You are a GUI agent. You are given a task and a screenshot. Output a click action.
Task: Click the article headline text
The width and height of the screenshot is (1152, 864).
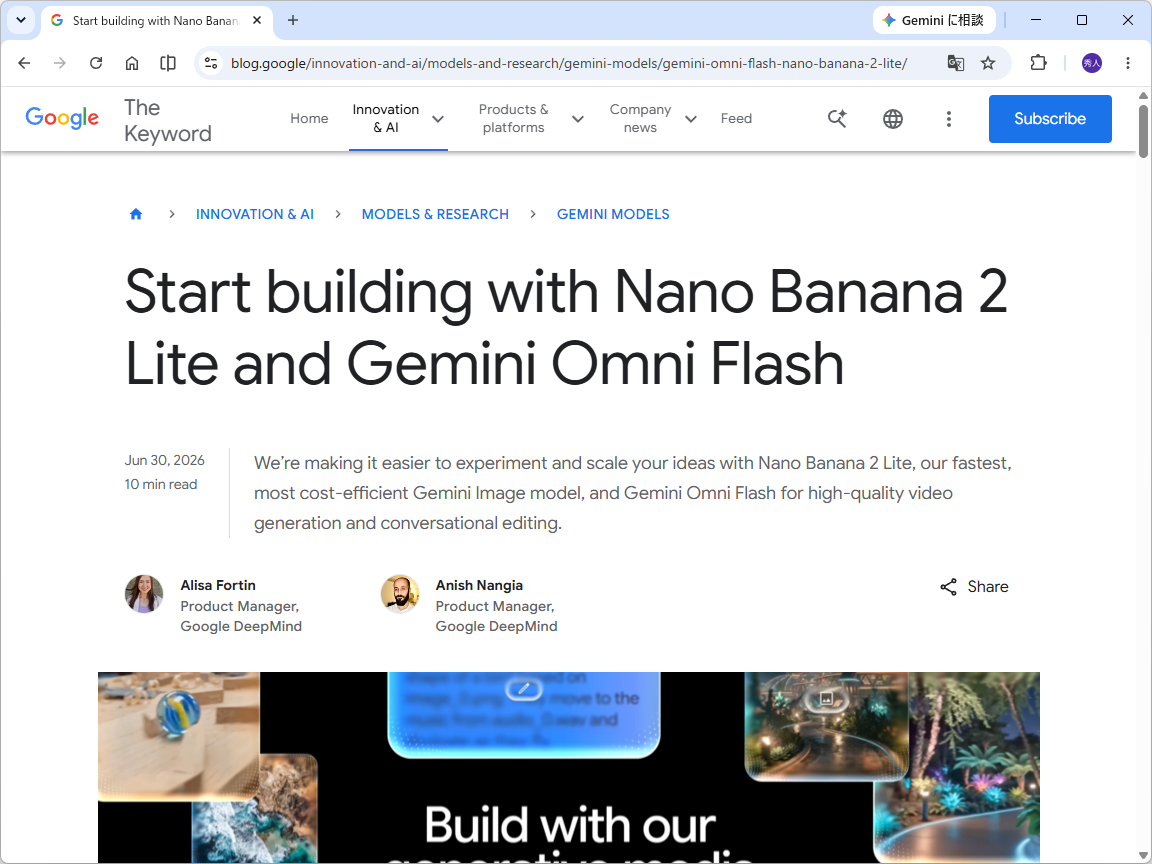(x=566, y=327)
